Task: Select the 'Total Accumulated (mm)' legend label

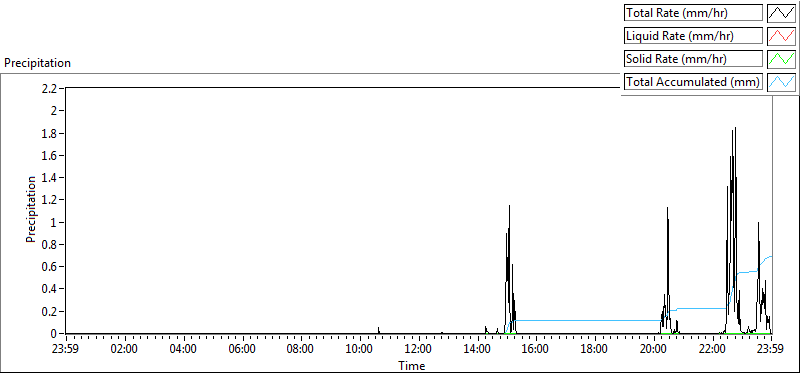Action: 694,82
